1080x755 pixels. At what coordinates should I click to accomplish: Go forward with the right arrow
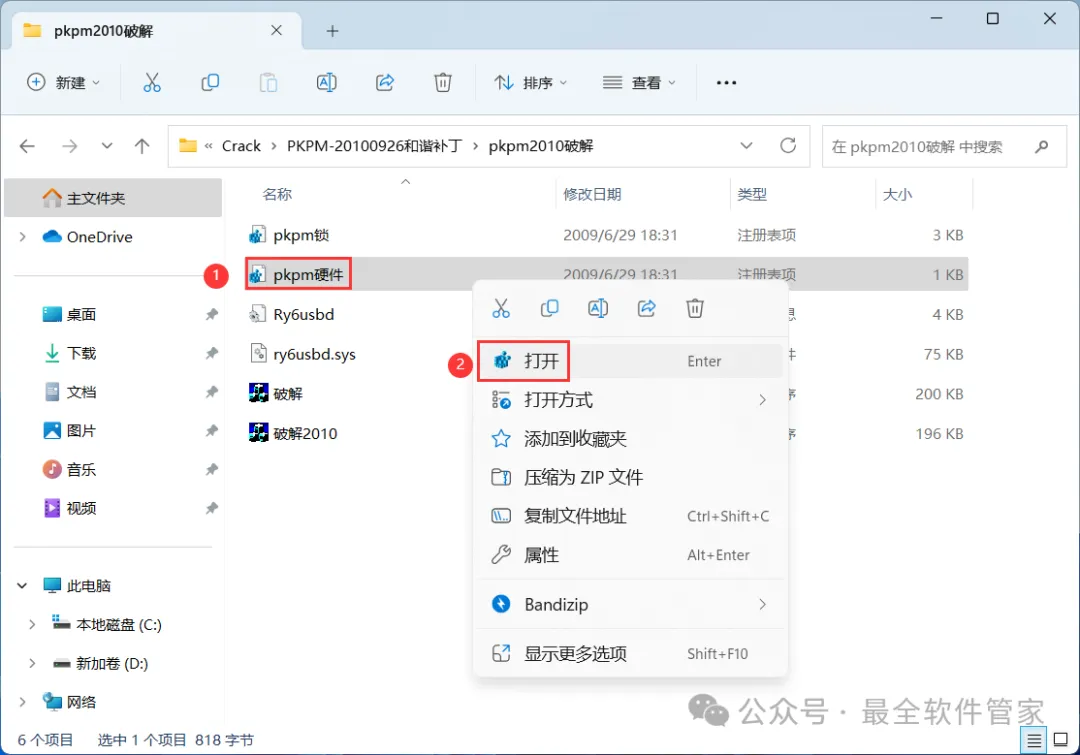70,146
